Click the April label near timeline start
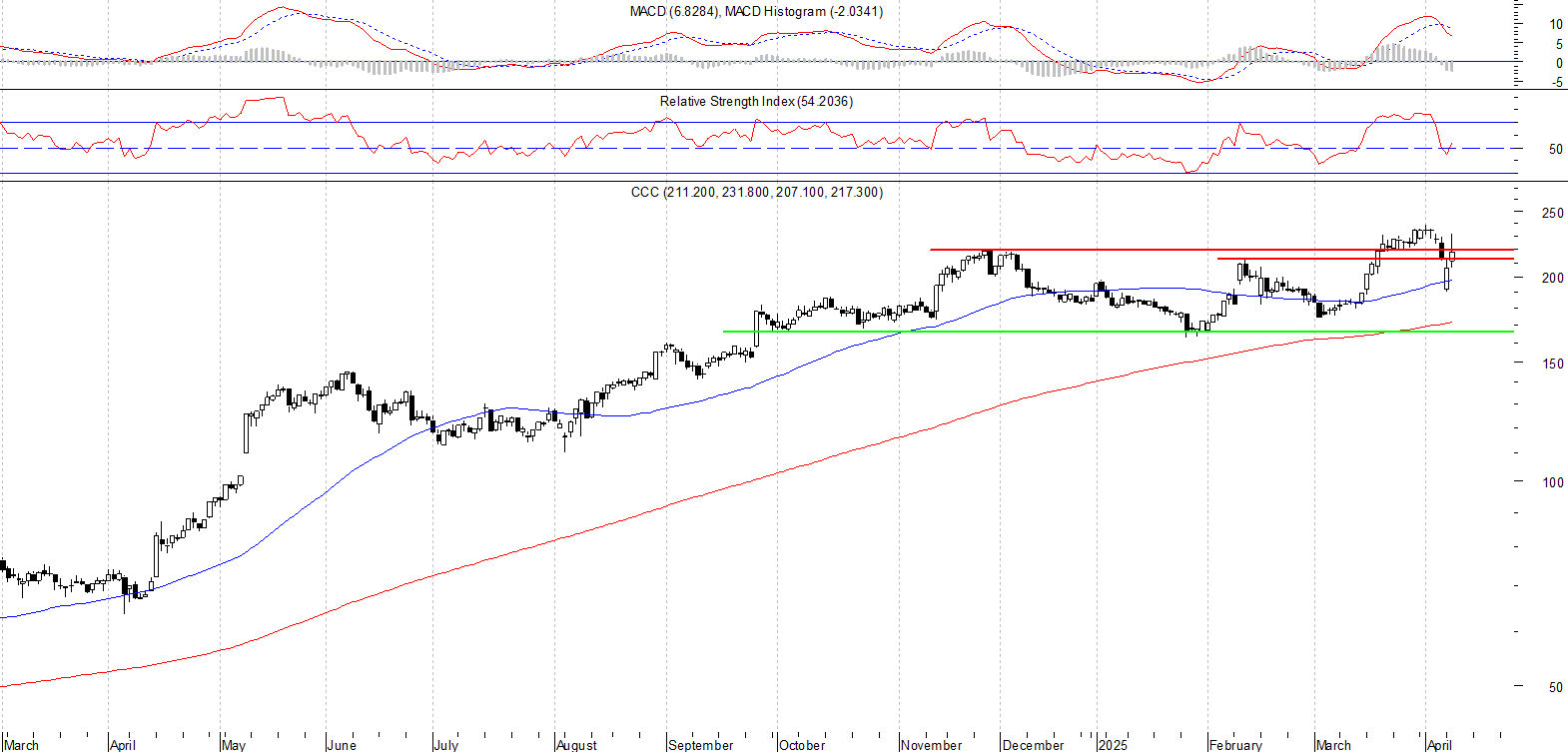Viewport: 1568px width, 752px height. pos(123,745)
